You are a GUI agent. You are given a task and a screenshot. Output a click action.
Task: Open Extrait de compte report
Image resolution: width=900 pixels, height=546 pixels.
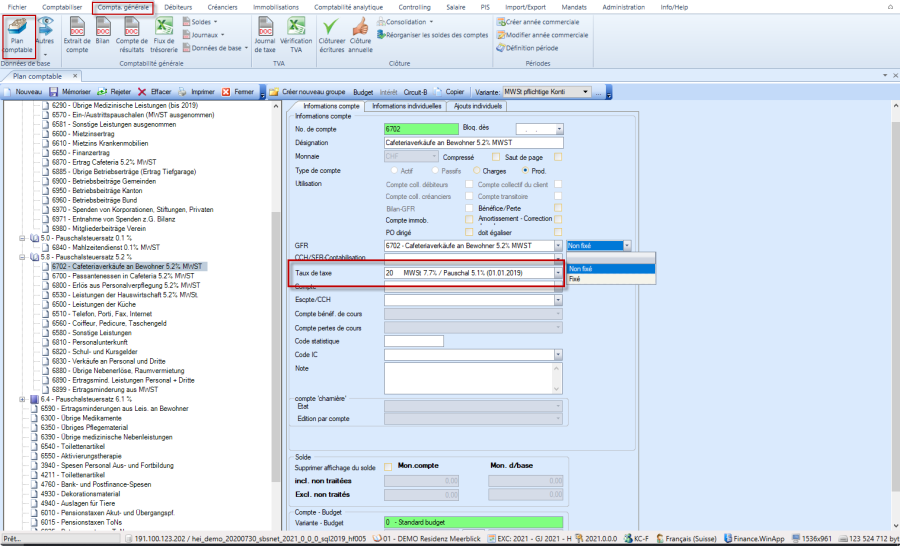tap(77, 36)
